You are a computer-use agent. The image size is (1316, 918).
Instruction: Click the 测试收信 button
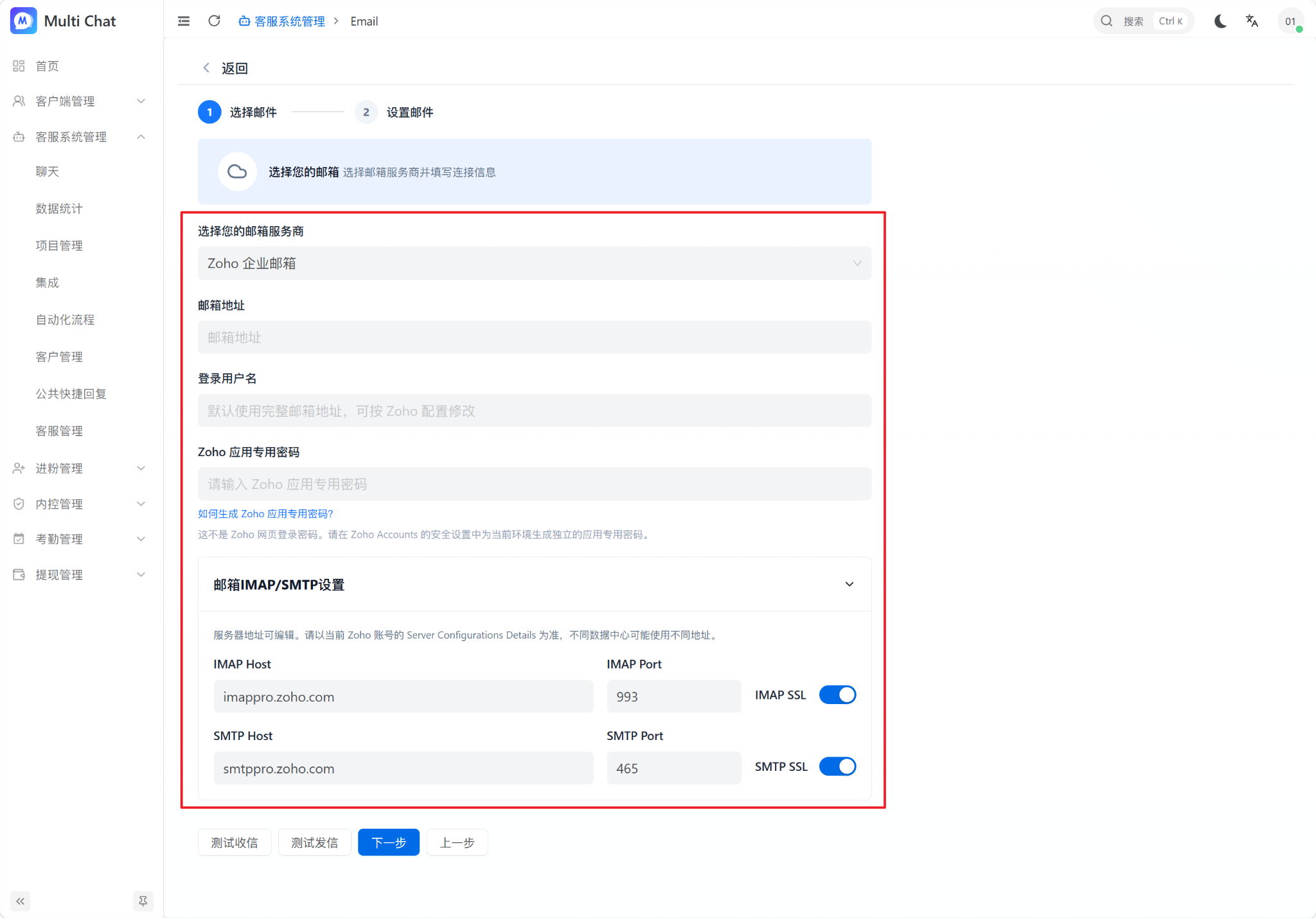click(x=235, y=842)
